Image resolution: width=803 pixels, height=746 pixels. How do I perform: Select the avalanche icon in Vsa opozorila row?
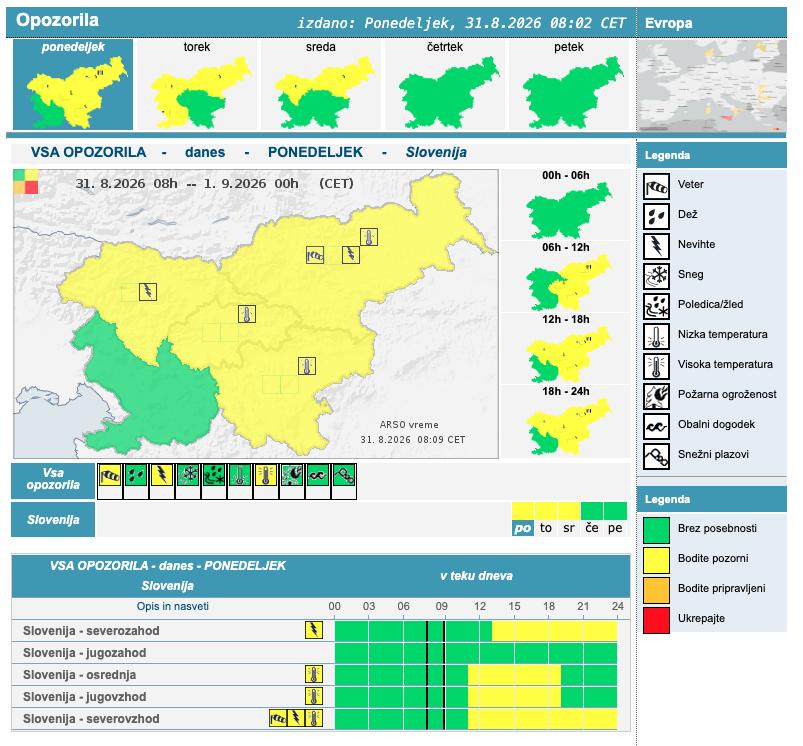click(344, 475)
